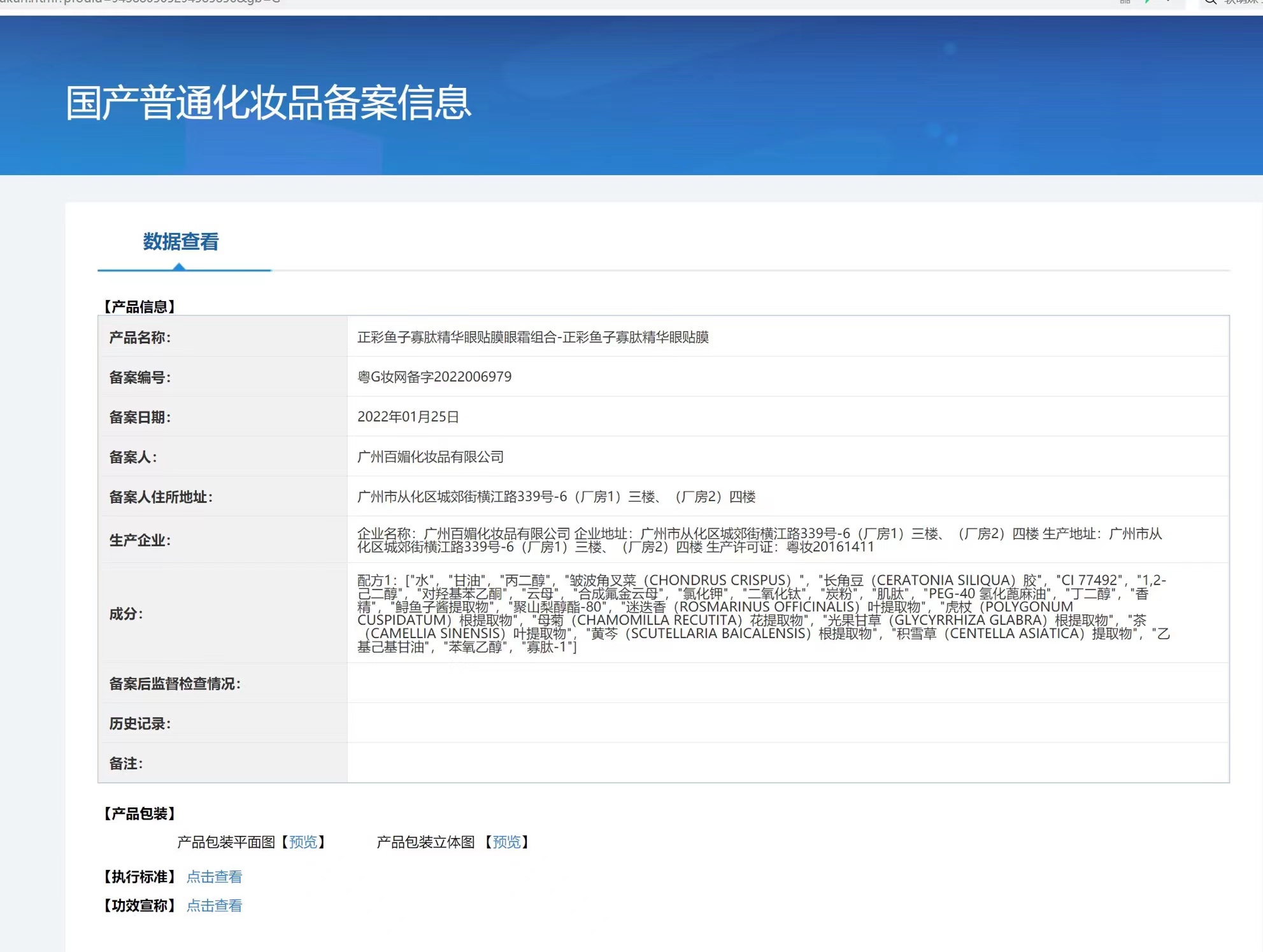The height and width of the screenshot is (952, 1263).
Task: Open 点击查看 link beside 执行标准
Action: (214, 877)
